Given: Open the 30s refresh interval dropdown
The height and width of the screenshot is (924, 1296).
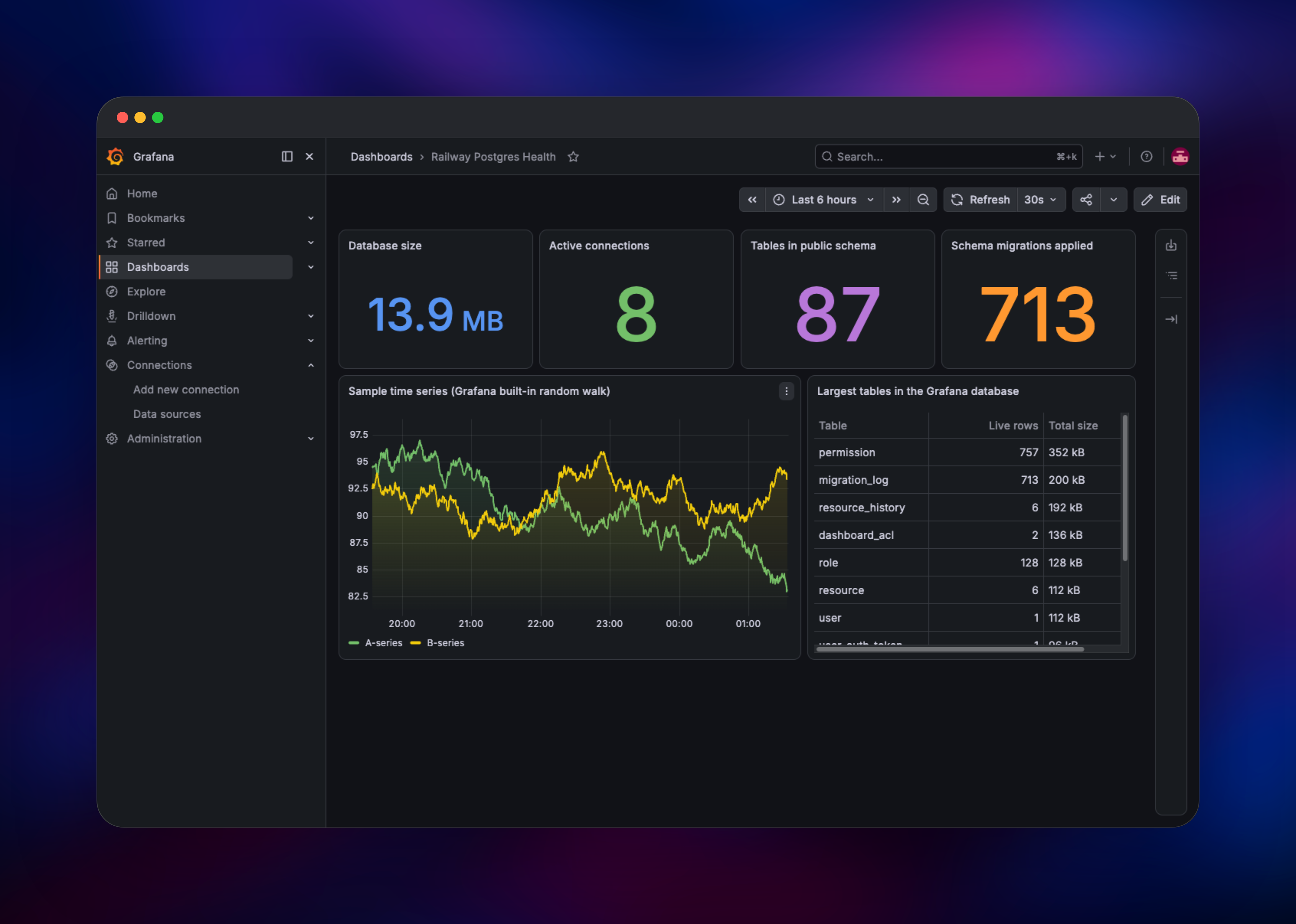Looking at the screenshot, I should (x=1041, y=200).
